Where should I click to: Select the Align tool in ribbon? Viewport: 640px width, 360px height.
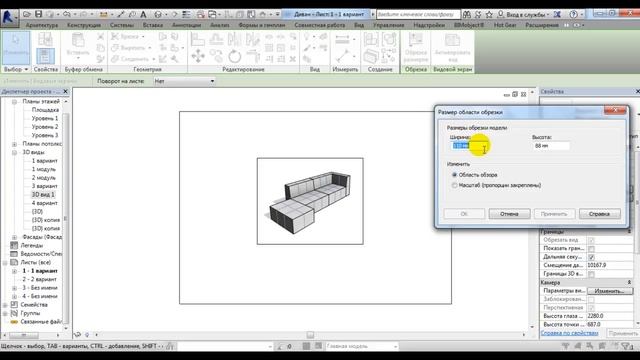[x=198, y=40]
